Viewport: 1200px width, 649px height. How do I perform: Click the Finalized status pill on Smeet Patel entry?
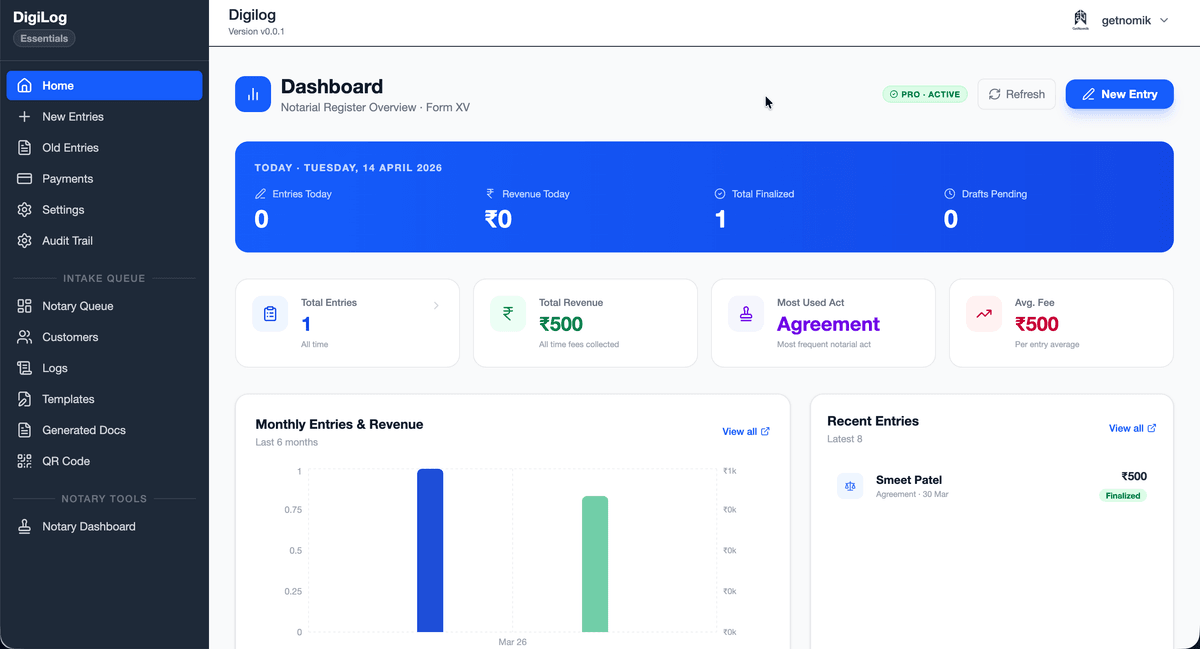(x=1122, y=495)
